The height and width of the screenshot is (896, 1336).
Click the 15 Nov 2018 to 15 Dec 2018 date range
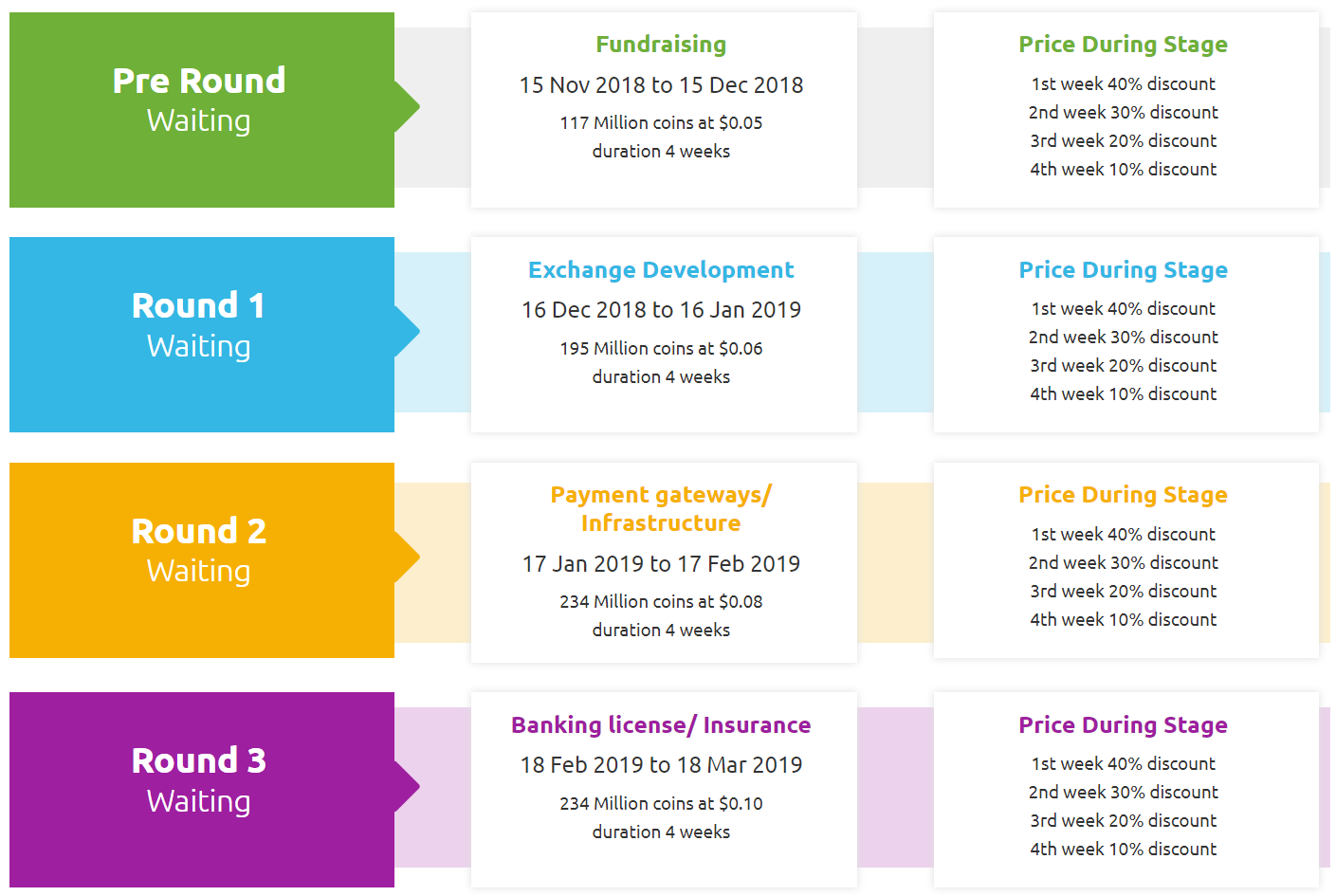coord(661,85)
